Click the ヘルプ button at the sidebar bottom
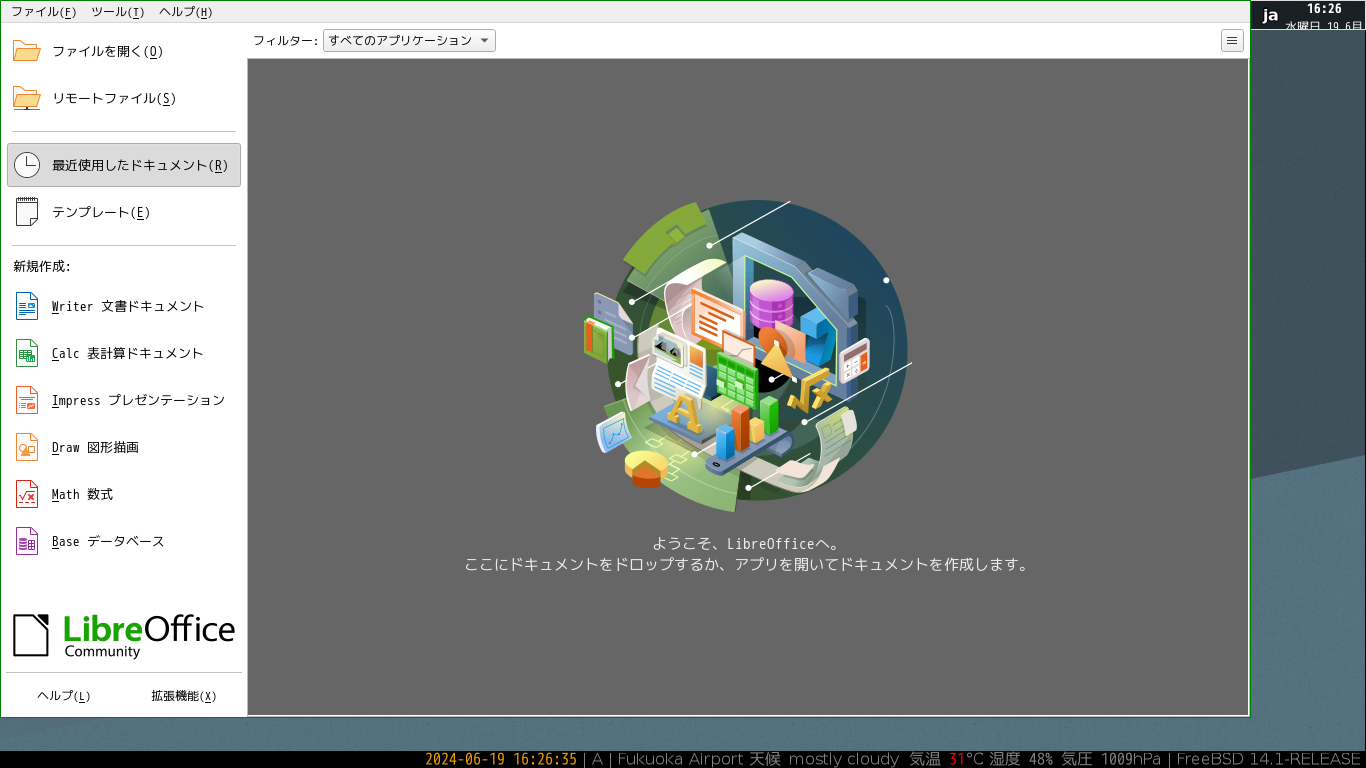This screenshot has width=1366, height=768. click(x=64, y=696)
